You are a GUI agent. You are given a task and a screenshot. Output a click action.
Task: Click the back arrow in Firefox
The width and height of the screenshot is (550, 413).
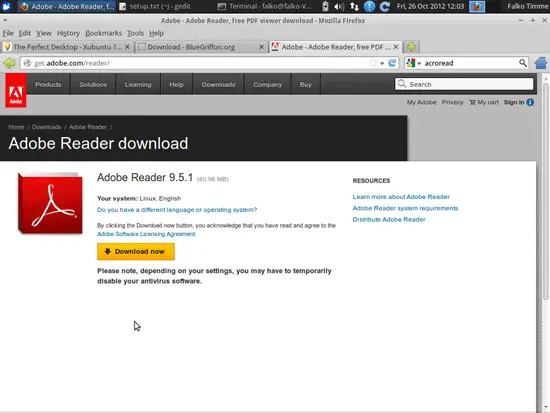9,63
